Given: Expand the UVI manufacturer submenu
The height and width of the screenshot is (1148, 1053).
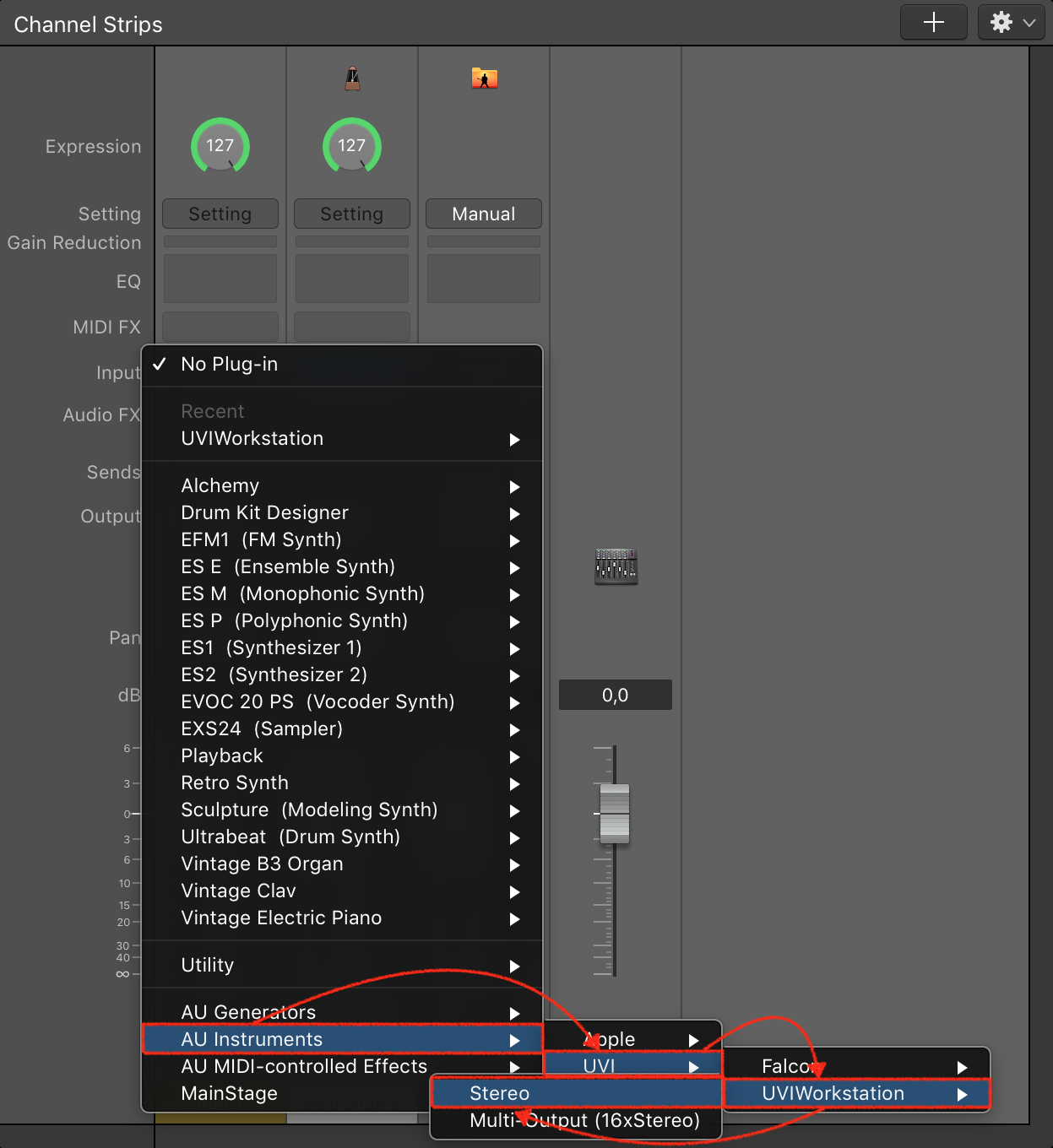Looking at the screenshot, I should click(633, 1065).
